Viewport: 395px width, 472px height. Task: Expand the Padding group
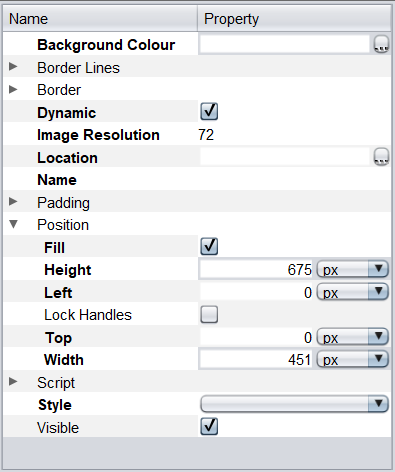13,201
